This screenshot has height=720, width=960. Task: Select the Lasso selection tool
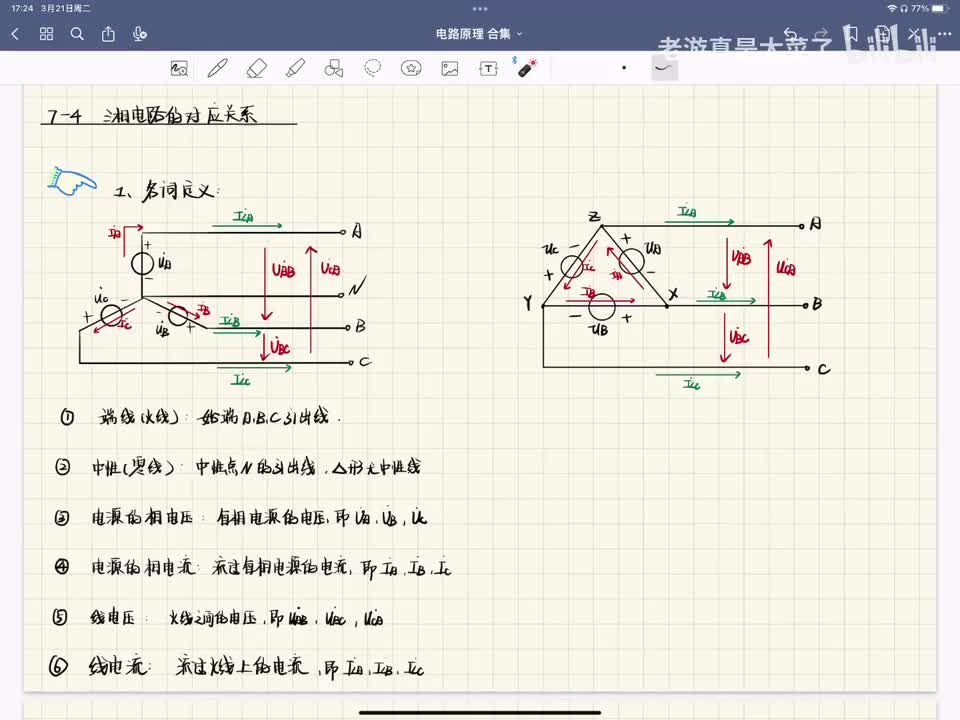(372, 68)
